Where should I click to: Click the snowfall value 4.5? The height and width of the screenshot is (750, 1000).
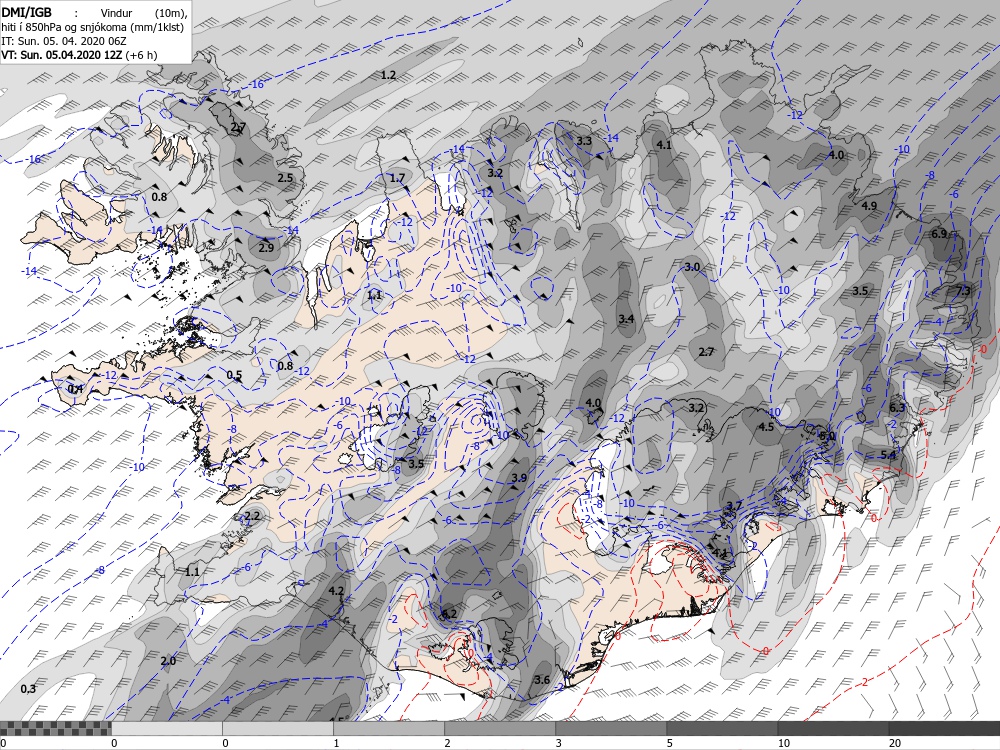[766, 427]
